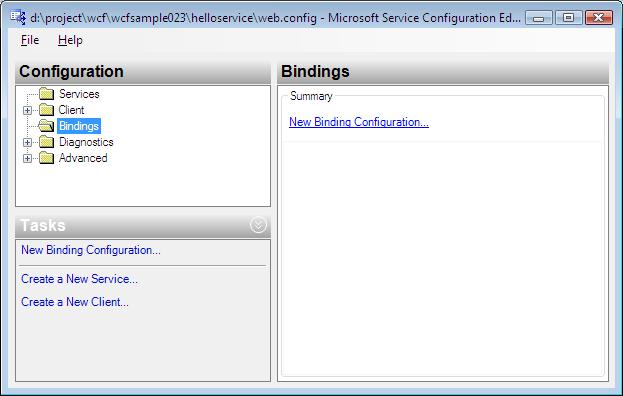
Task: Click the Services folder icon
Action: click(46, 94)
